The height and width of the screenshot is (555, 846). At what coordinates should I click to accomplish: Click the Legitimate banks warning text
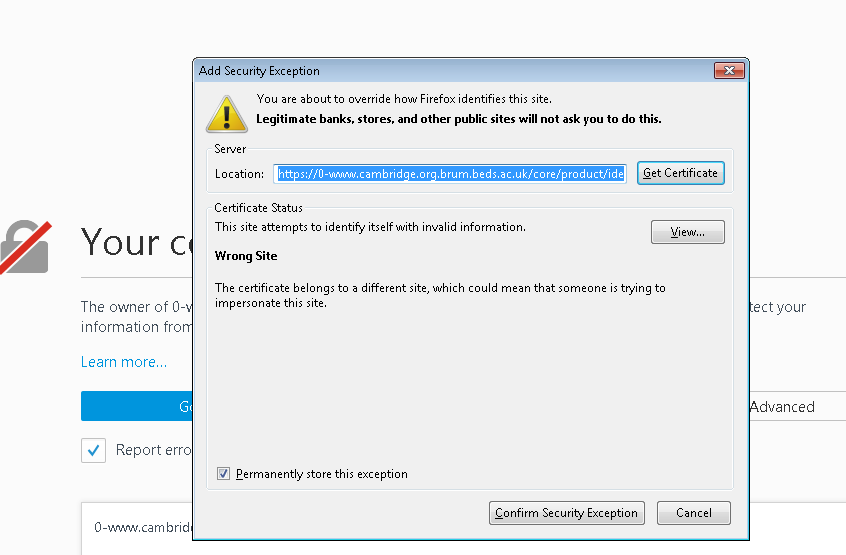click(458, 119)
